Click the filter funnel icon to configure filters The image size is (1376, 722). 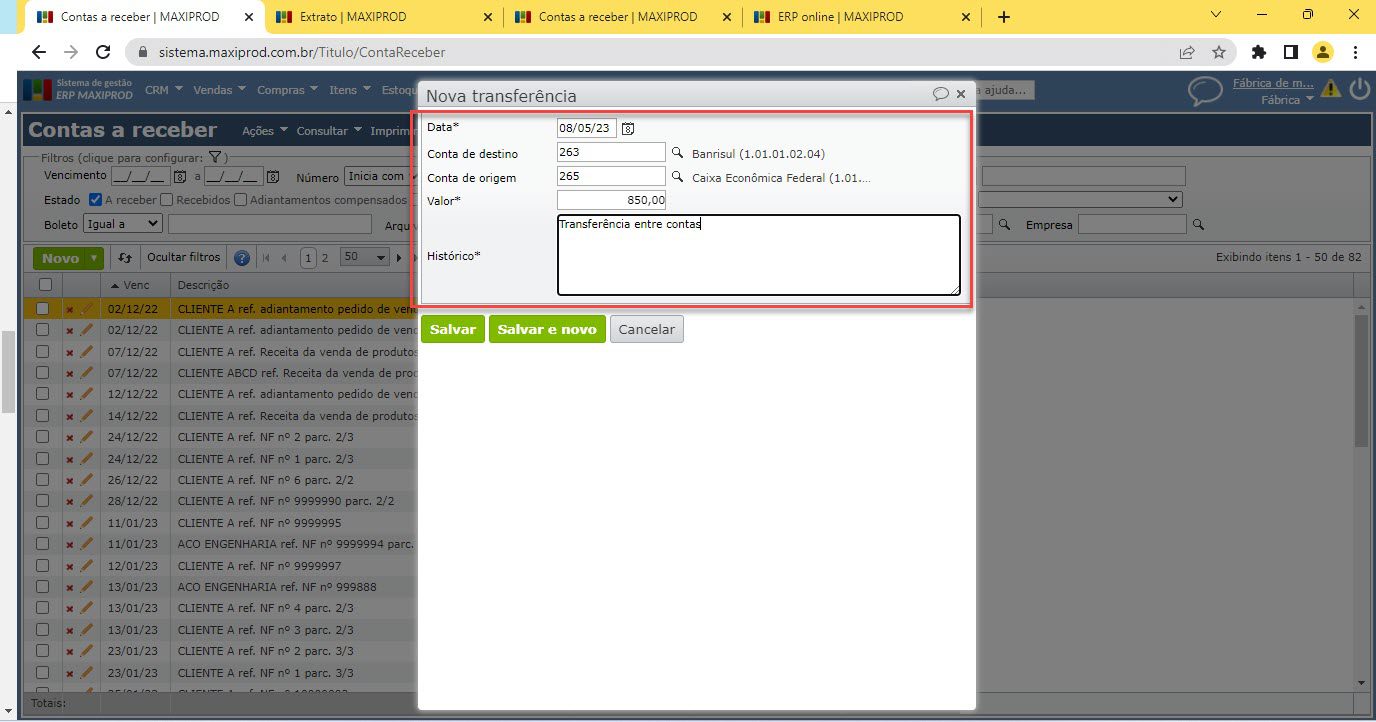[x=214, y=157]
